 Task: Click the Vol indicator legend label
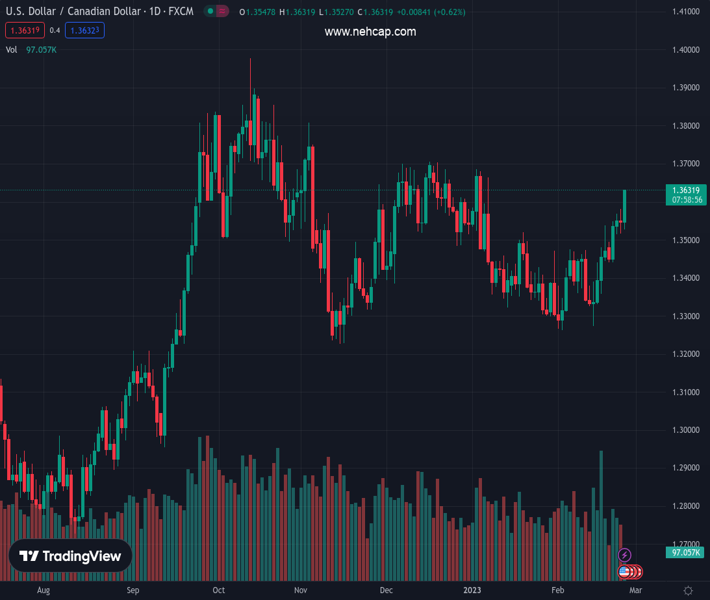(x=11, y=50)
